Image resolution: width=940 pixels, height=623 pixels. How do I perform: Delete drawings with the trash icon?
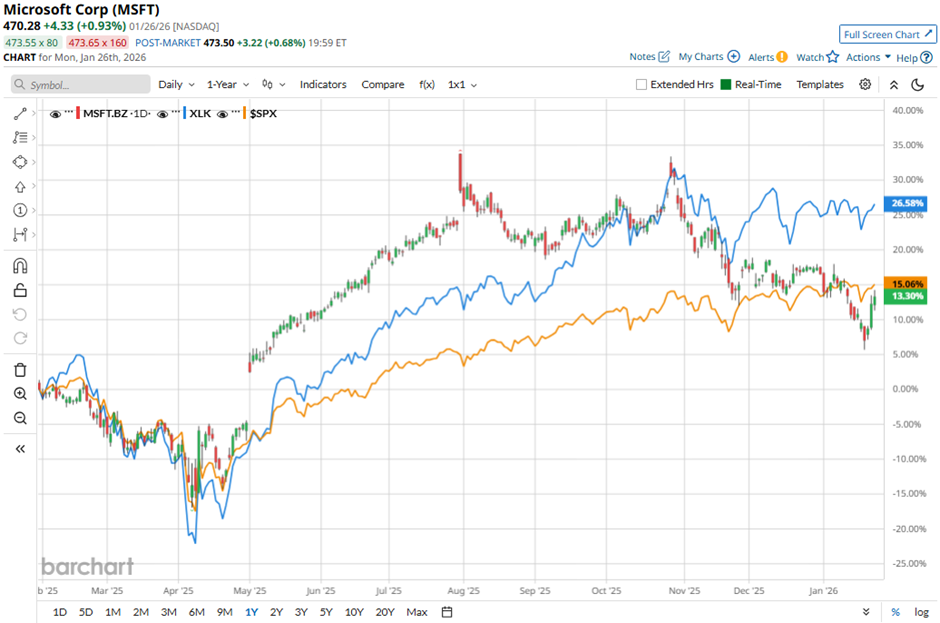click(20, 370)
